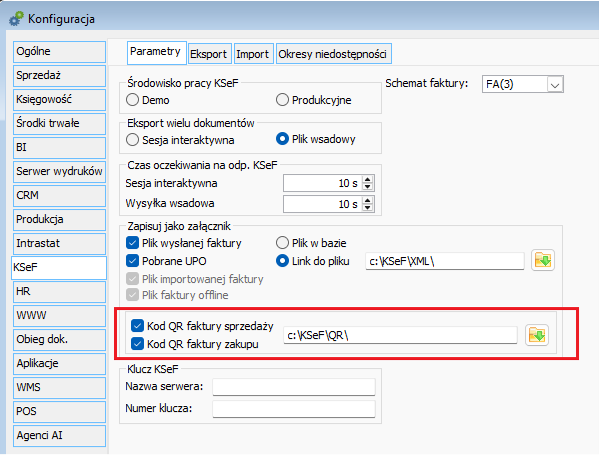Click the Plik importowanej faktury checkbox
Screen dimensions: 599x455
point(132,279)
